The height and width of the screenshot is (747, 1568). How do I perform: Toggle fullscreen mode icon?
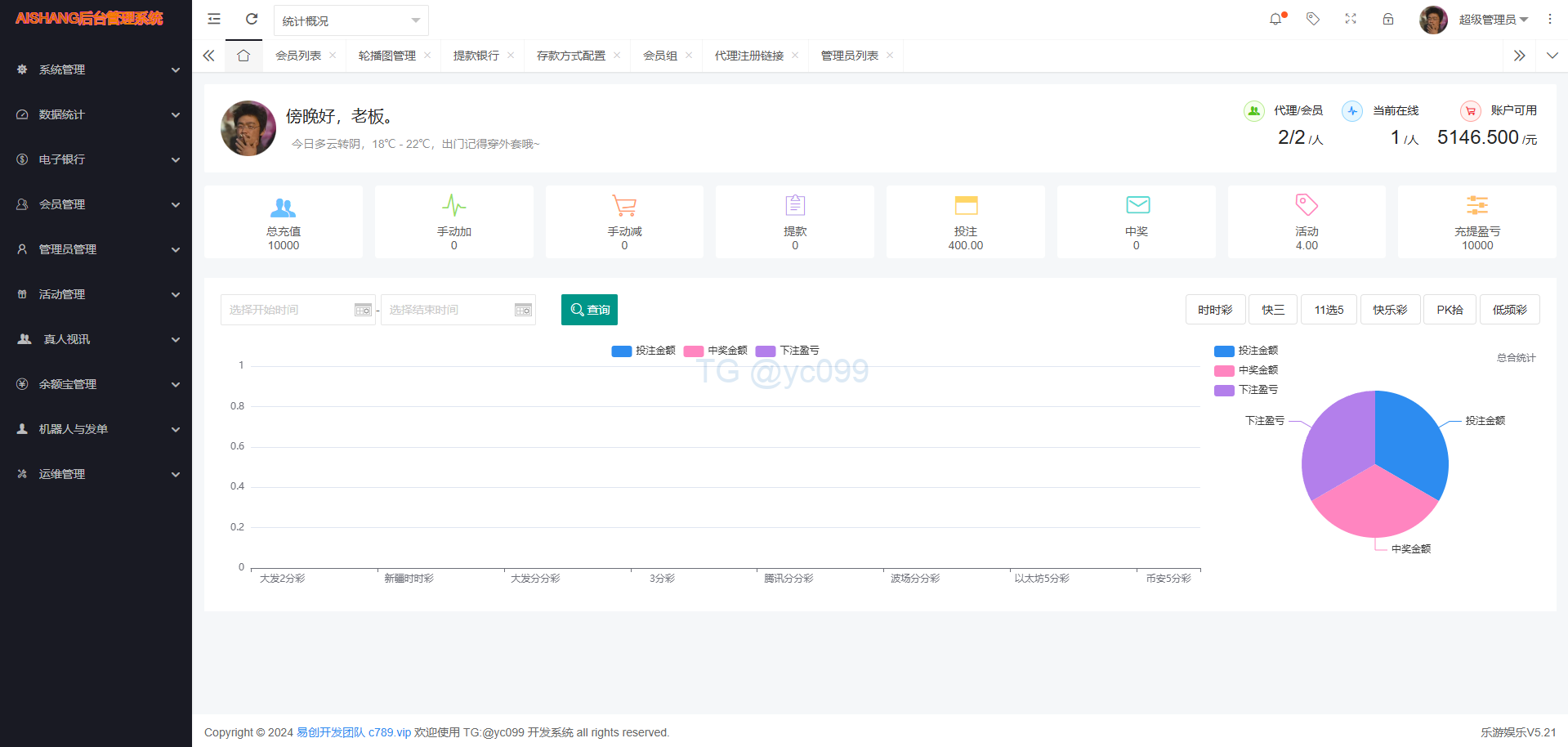(1351, 19)
